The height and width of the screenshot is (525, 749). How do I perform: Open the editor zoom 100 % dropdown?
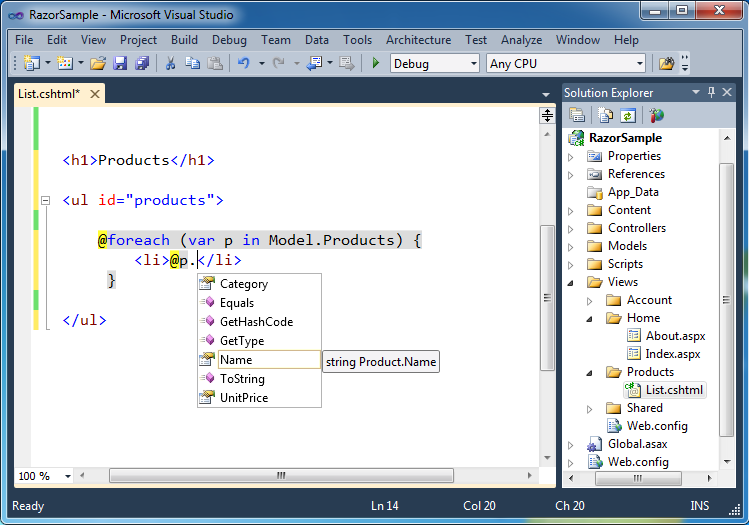click(x=68, y=476)
